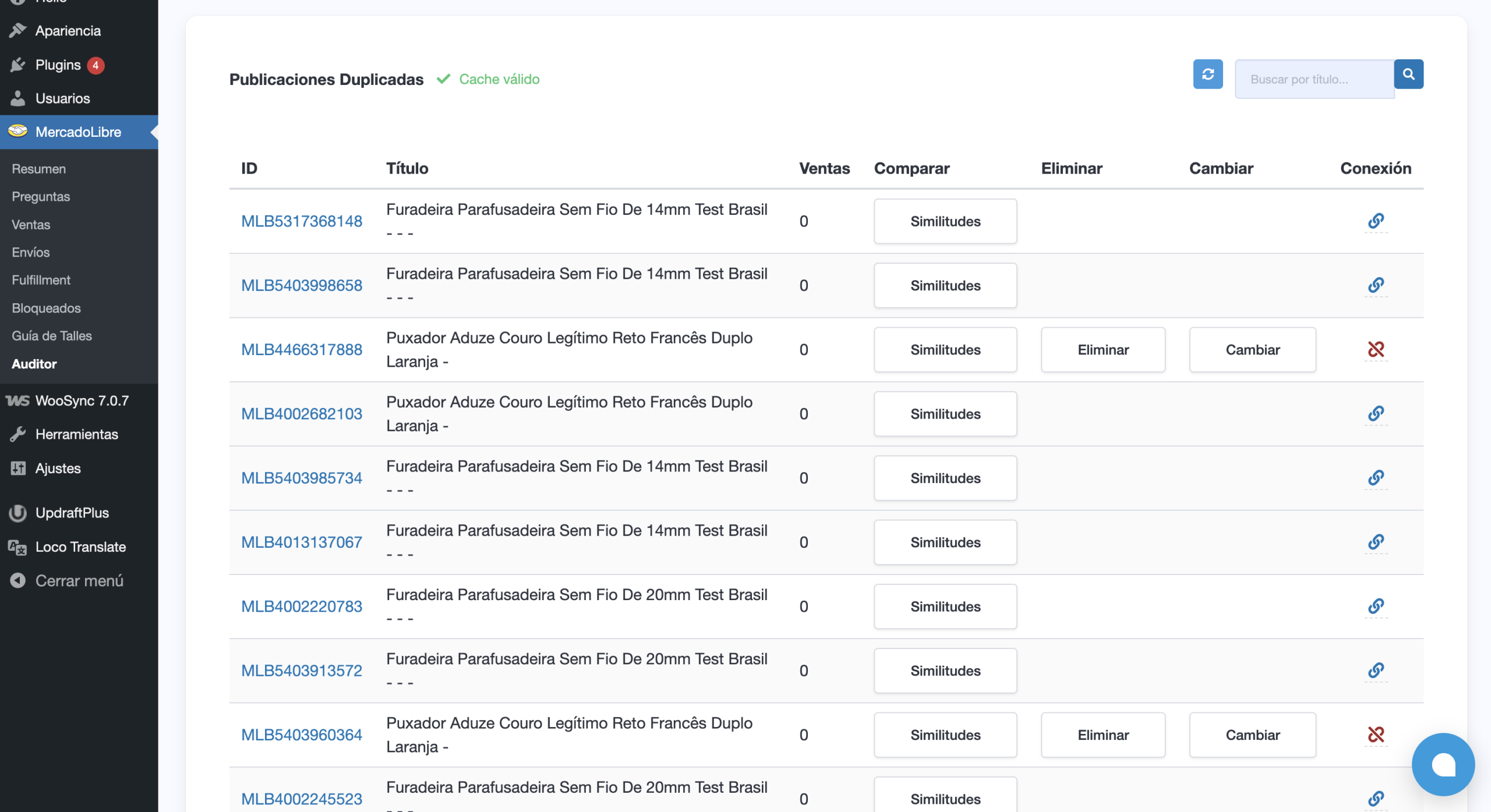Click connection link icon for MLB5317368148
This screenshot has height=812, width=1491.
pos(1376,221)
